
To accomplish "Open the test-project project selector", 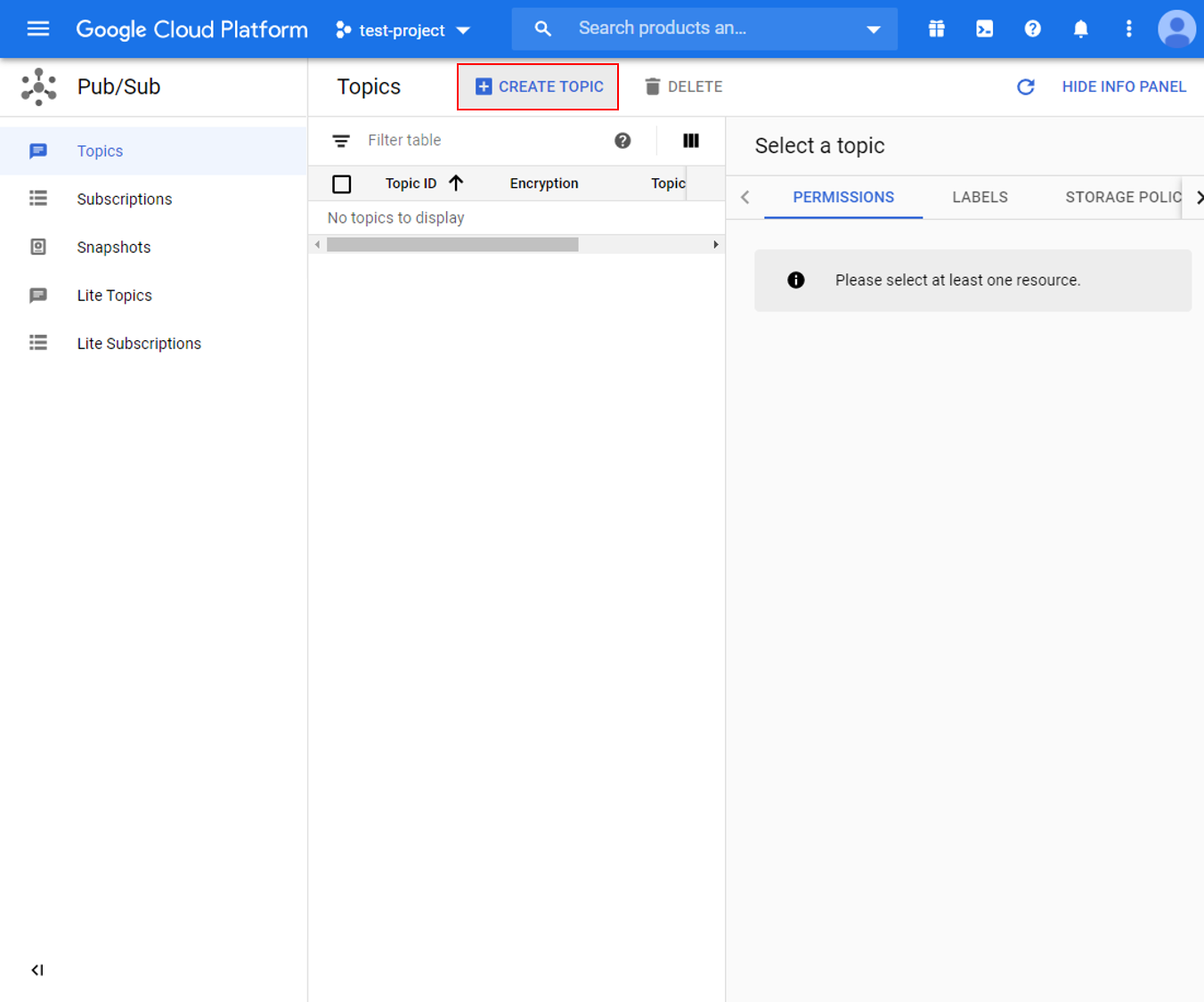I will (x=403, y=30).
